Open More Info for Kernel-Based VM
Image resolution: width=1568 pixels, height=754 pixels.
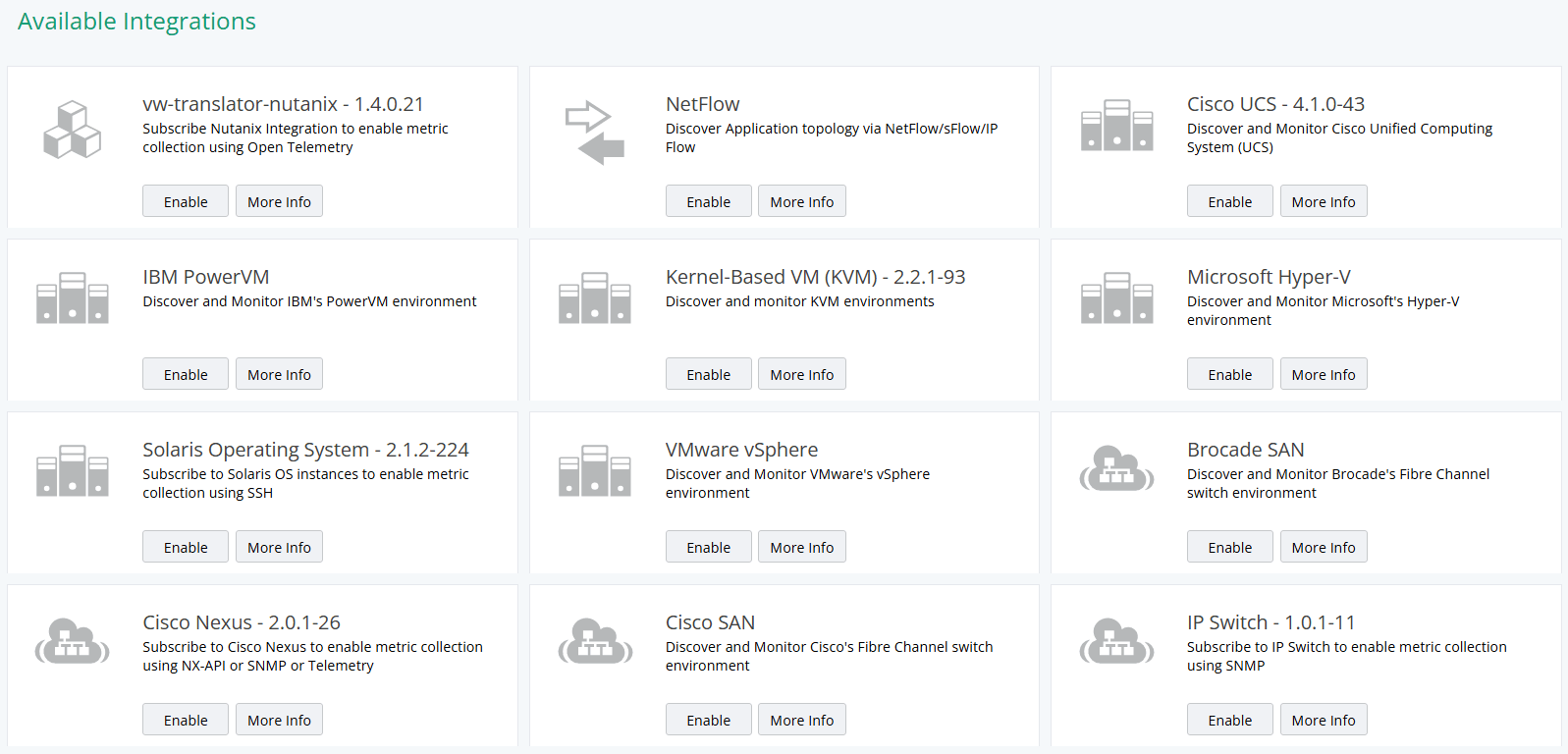click(x=802, y=374)
